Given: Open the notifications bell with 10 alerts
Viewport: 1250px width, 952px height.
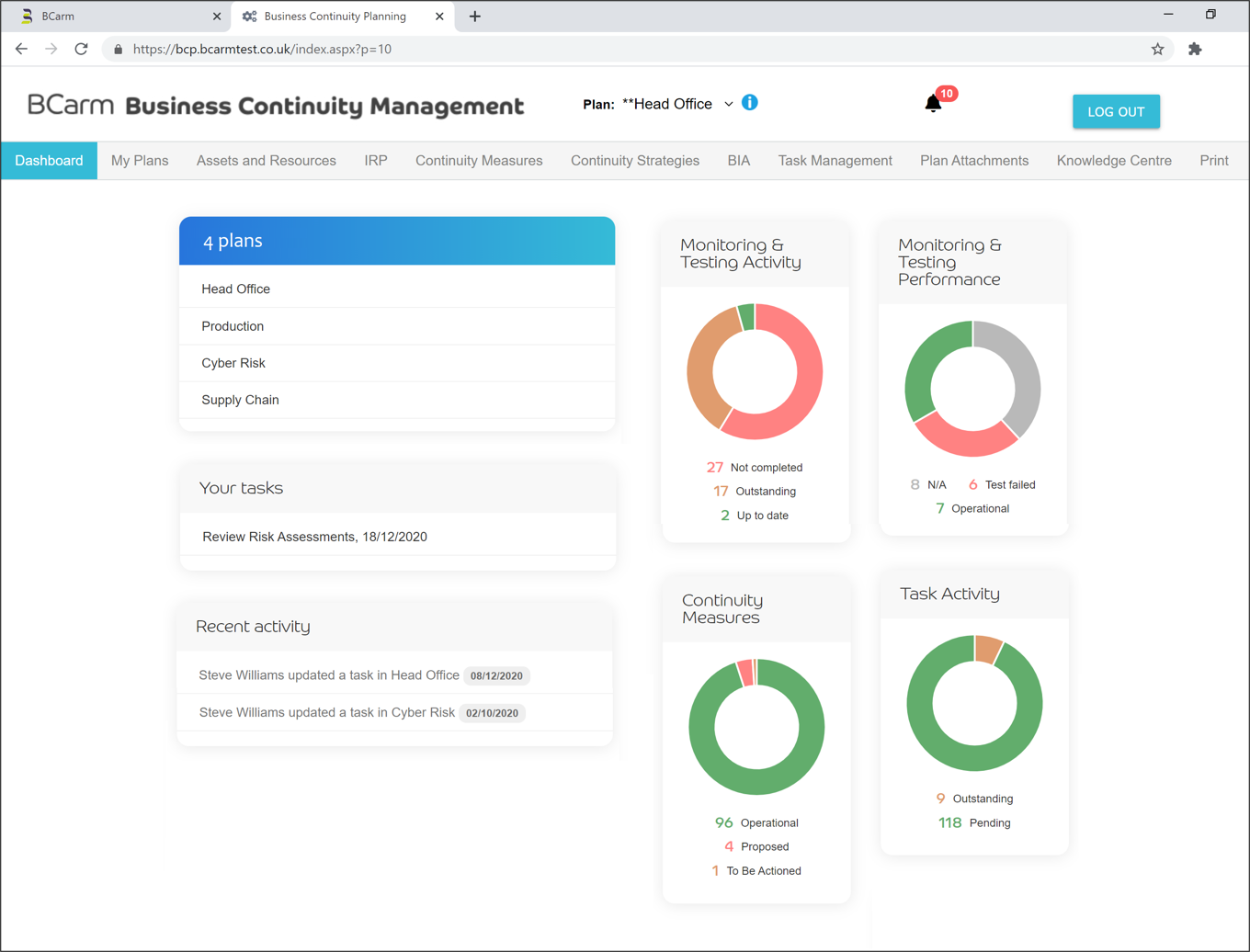Looking at the screenshot, I should pyautogui.click(x=933, y=103).
